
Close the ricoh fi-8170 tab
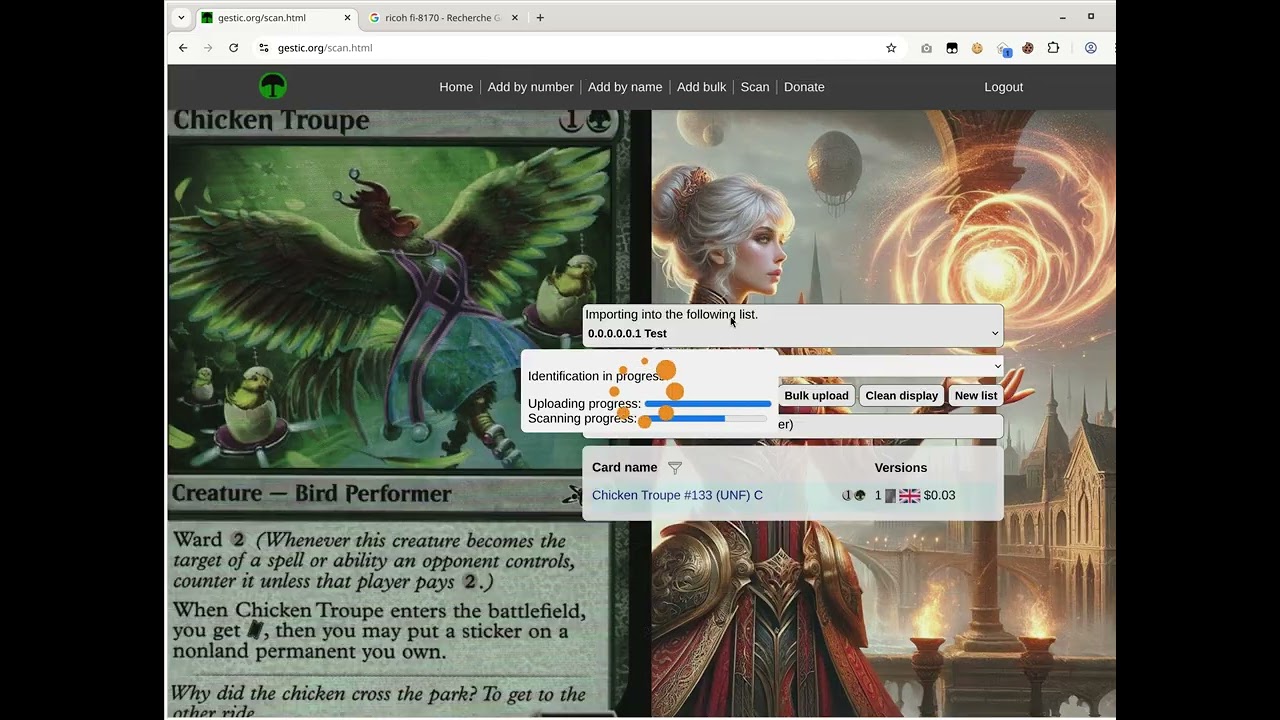(515, 18)
